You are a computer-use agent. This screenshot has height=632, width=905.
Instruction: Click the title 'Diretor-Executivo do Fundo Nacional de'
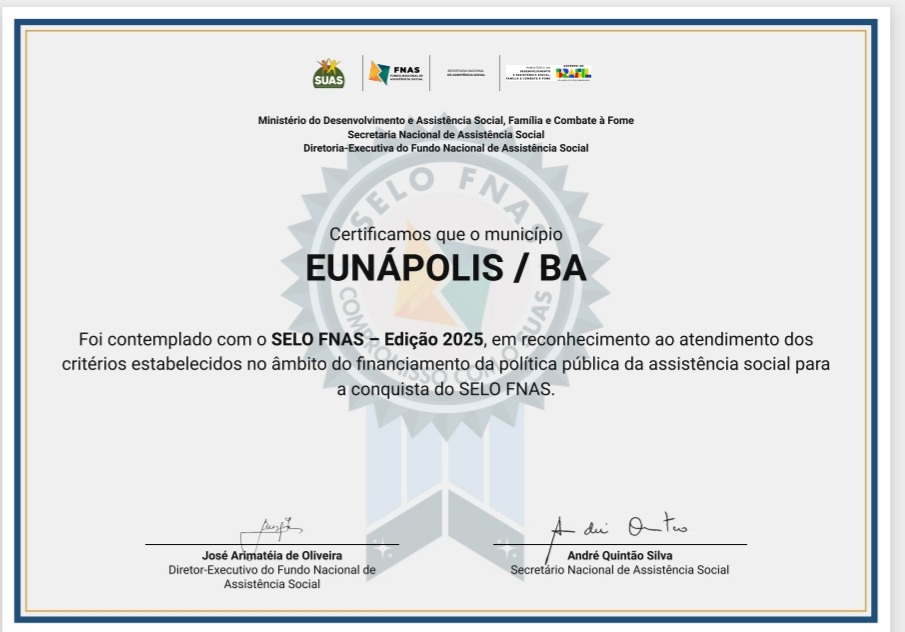272,570
